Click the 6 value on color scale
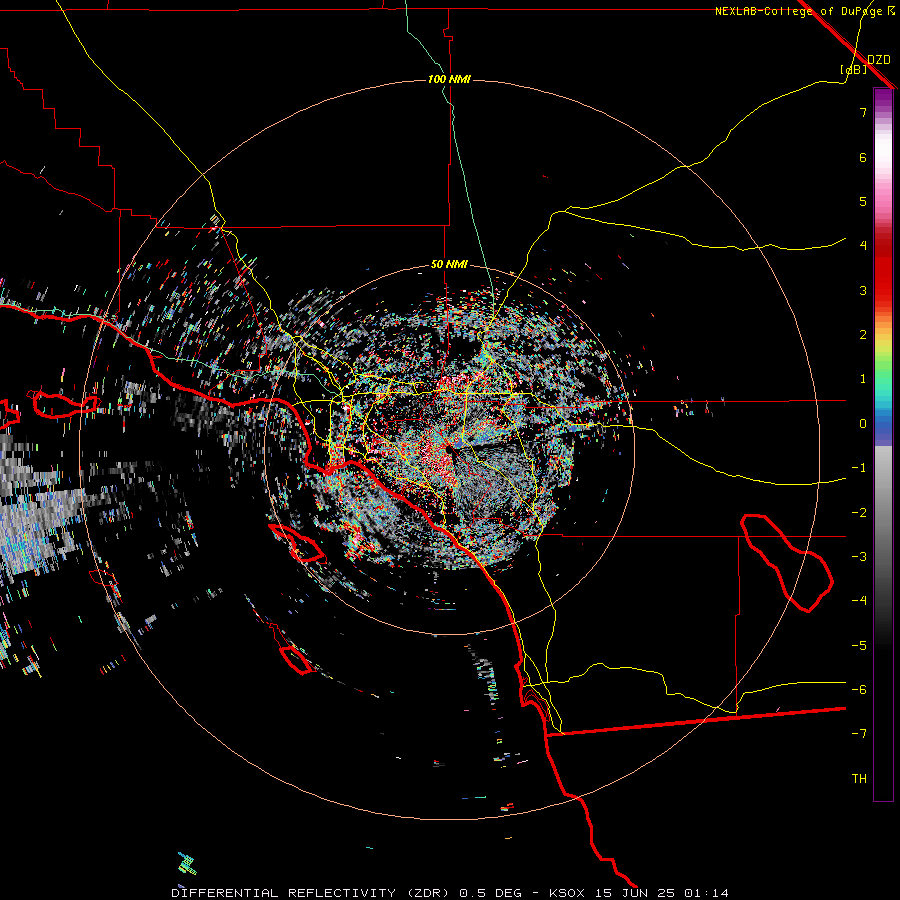Screen dimensions: 900x900 point(863,157)
